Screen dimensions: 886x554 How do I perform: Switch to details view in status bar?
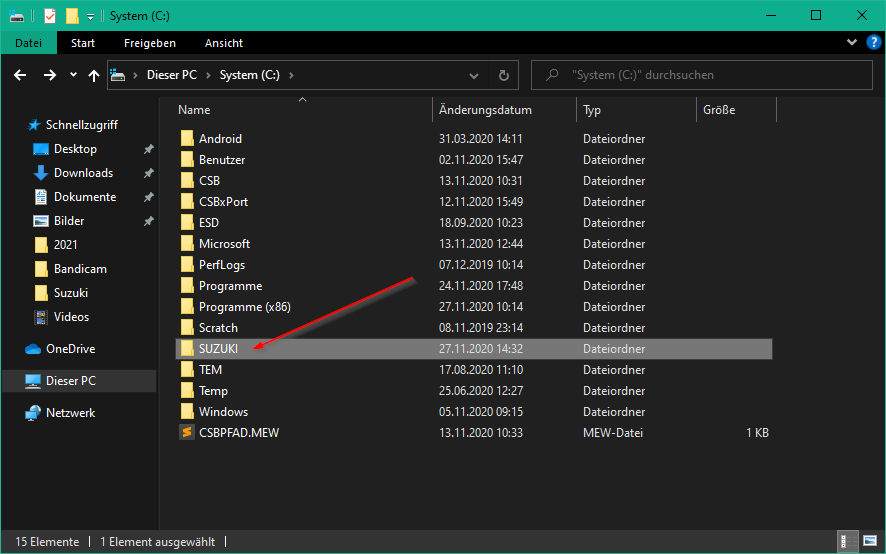click(x=846, y=542)
